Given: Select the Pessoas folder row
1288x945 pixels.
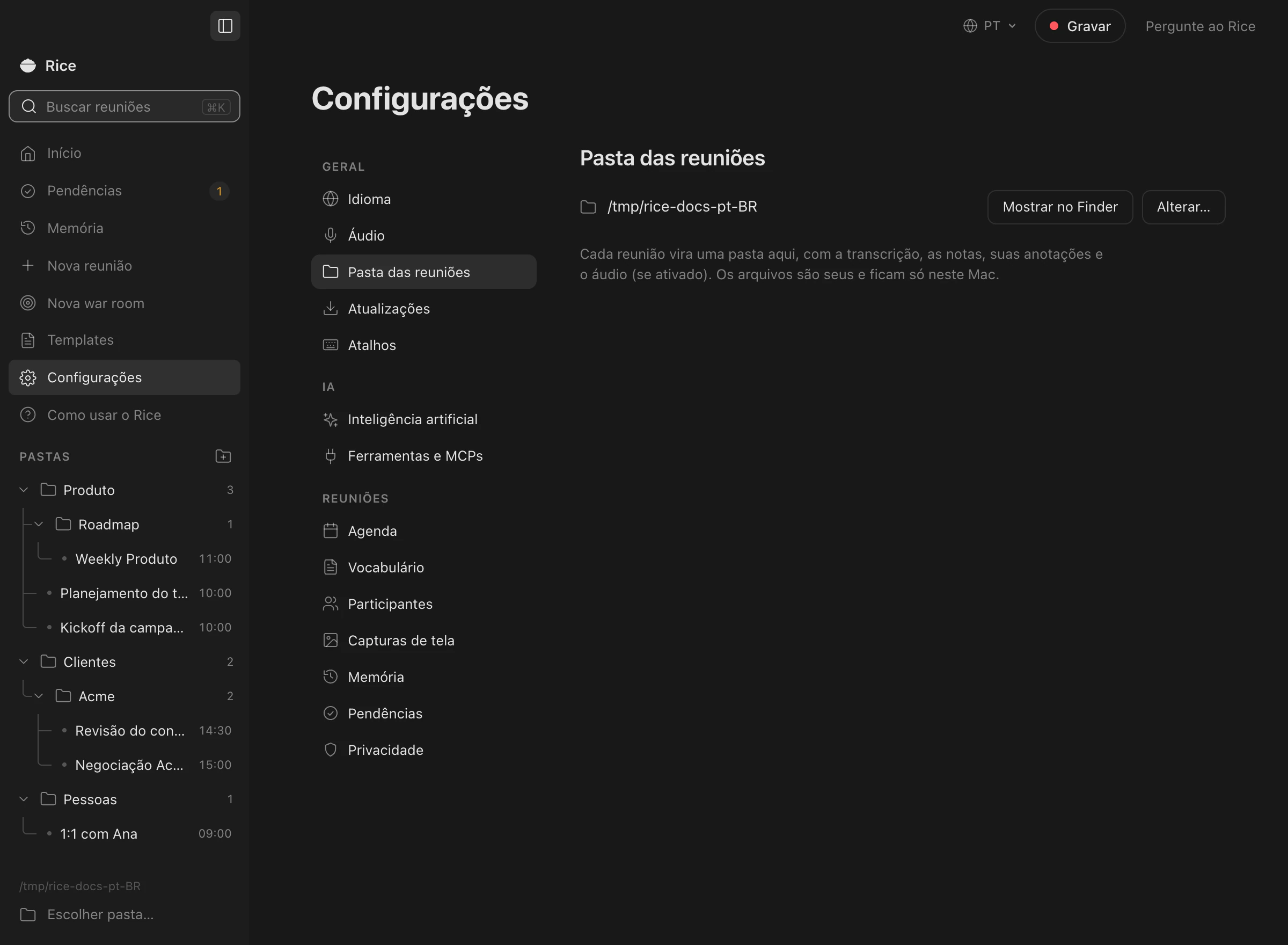Looking at the screenshot, I should click(x=125, y=799).
